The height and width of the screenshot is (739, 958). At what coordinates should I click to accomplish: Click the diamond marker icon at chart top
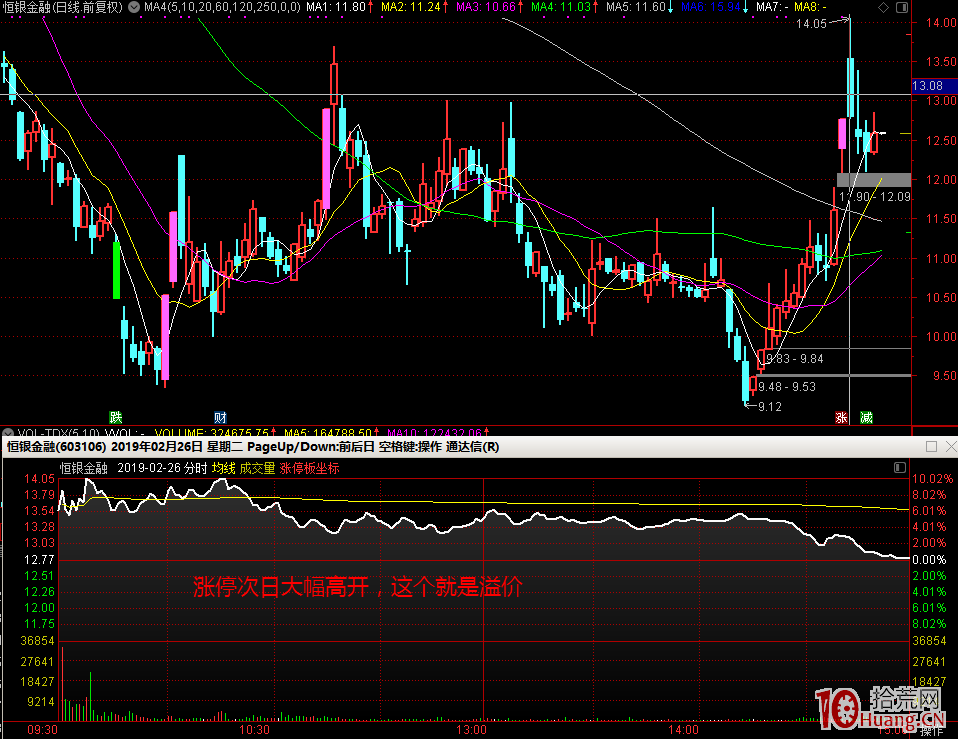[883, 7]
